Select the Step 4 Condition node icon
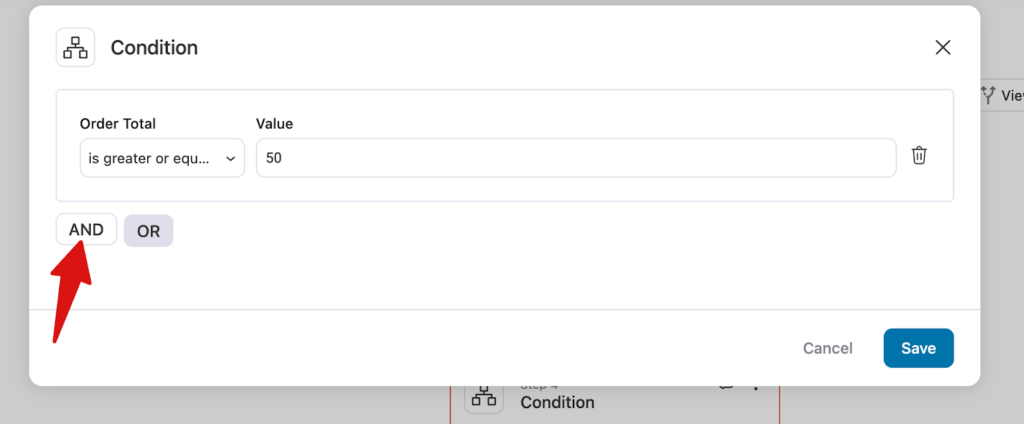The width and height of the screenshot is (1024, 424). coord(484,395)
